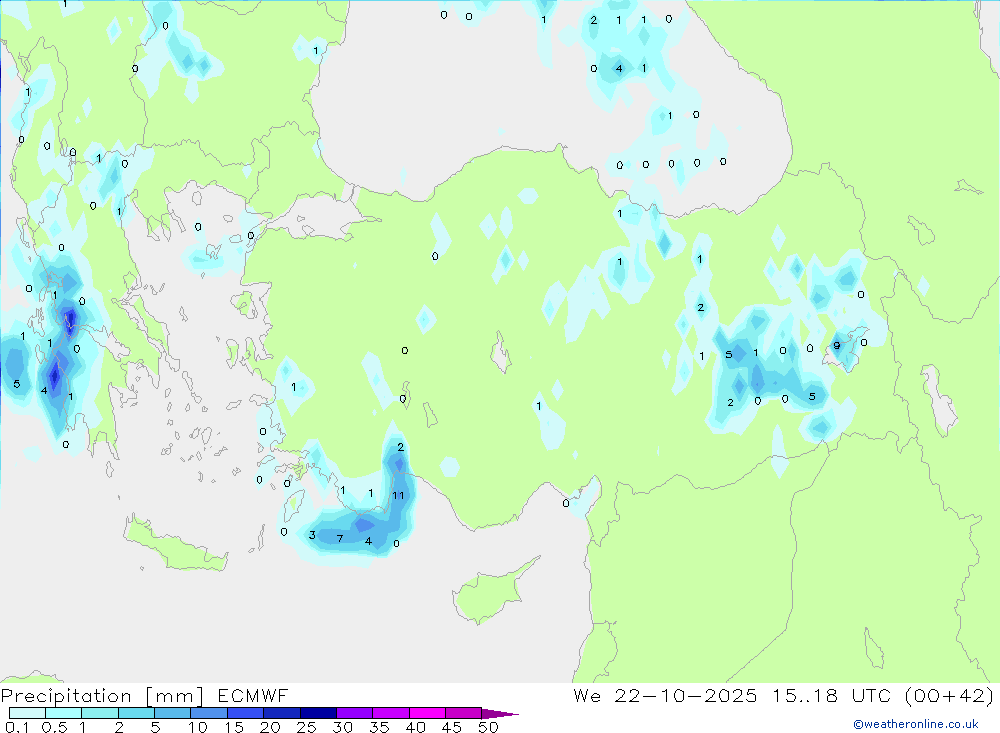This screenshot has width=1000, height=733.
Task: Select the "40" legend scale label
Action: click(x=416, y=727)
